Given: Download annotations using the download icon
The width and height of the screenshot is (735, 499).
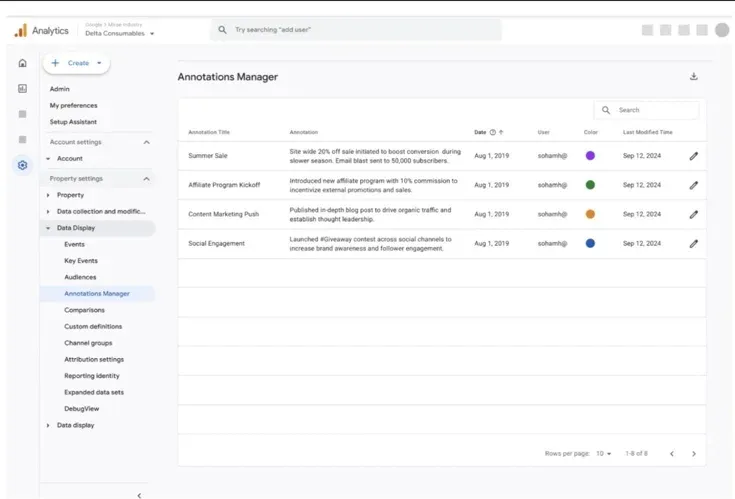Looking at the screenshot, I should [x=693, y=76].
